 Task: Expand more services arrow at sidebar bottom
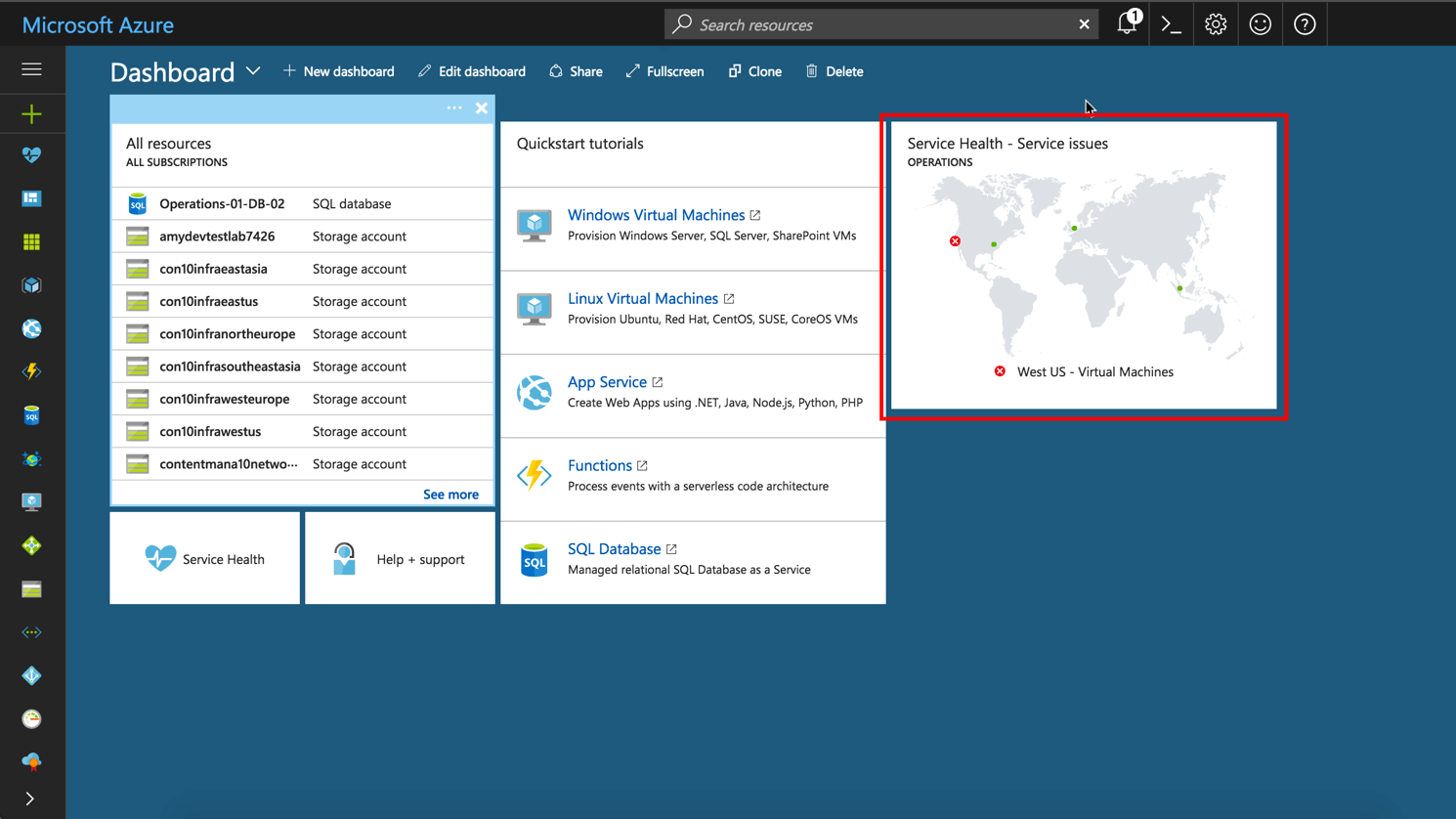pyautogui.click(x=30, y=798)
